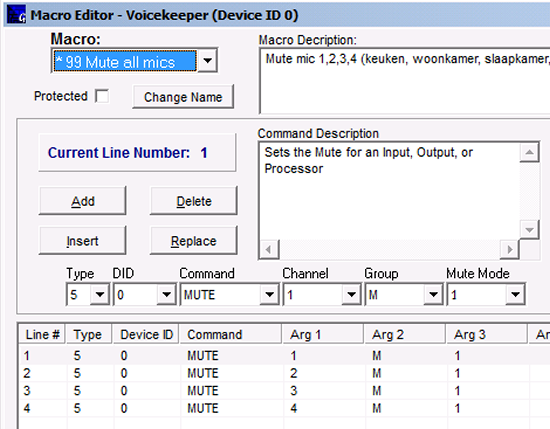550x429 pixels.
Task: Select the '99 Mute all mics' macro field
Action: pos(125,61)
